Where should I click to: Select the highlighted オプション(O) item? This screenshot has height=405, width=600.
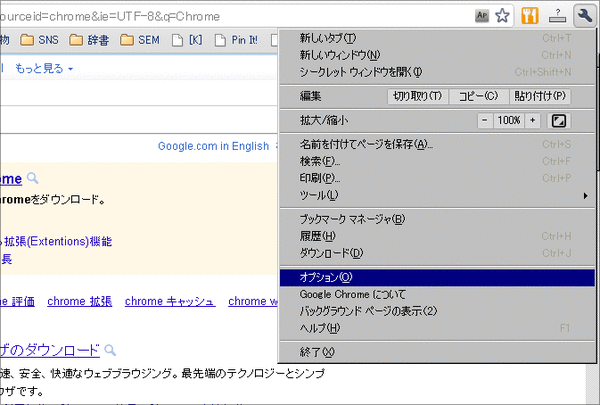click(x=437, y=278)
